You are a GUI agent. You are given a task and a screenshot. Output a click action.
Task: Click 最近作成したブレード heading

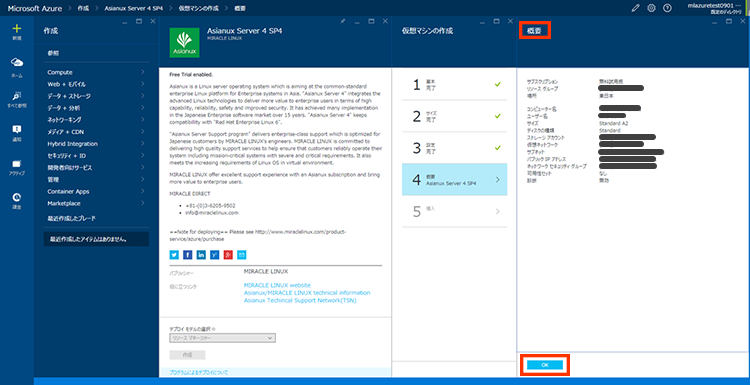71,218
